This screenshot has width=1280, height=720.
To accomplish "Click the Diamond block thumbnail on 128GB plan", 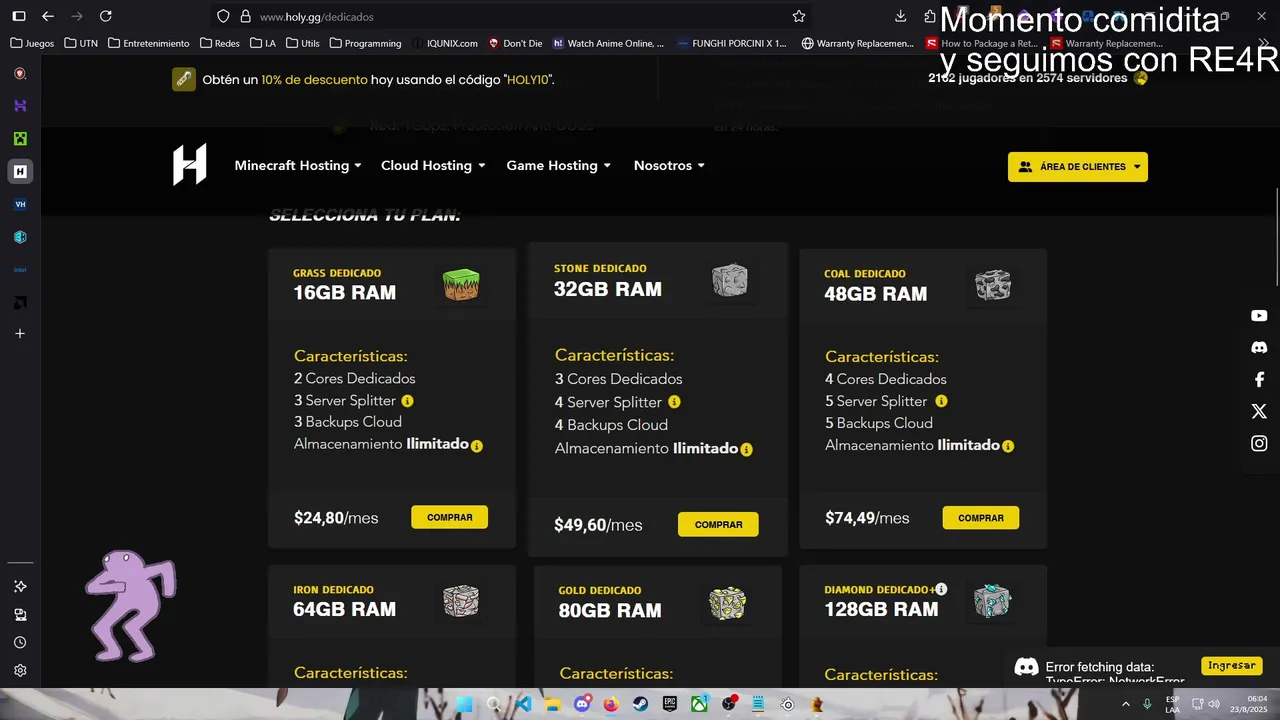I will [x=993, y=601].
